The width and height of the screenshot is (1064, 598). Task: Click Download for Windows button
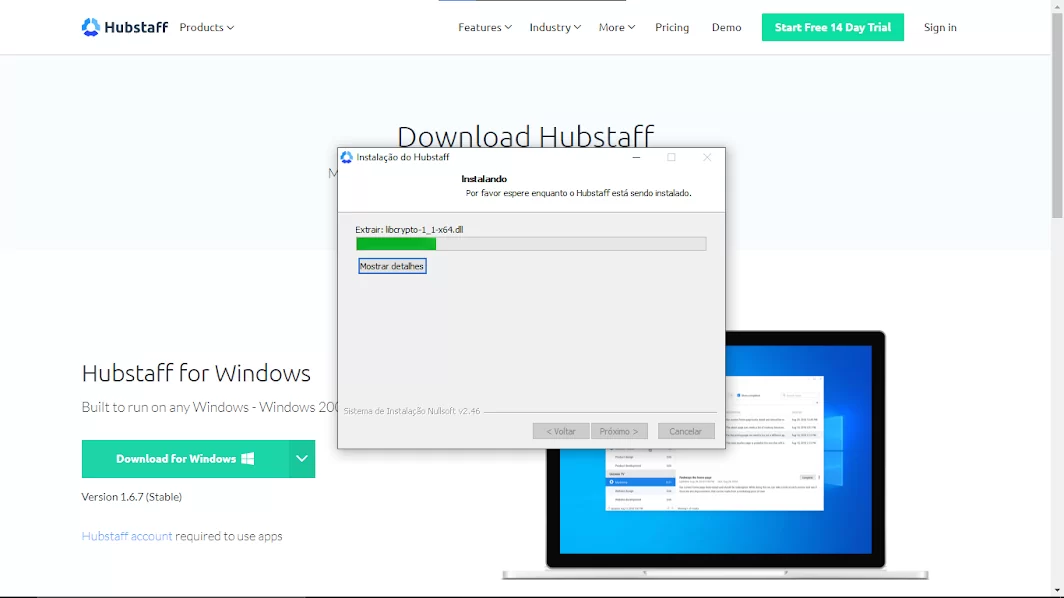click(x=185, y=459)
